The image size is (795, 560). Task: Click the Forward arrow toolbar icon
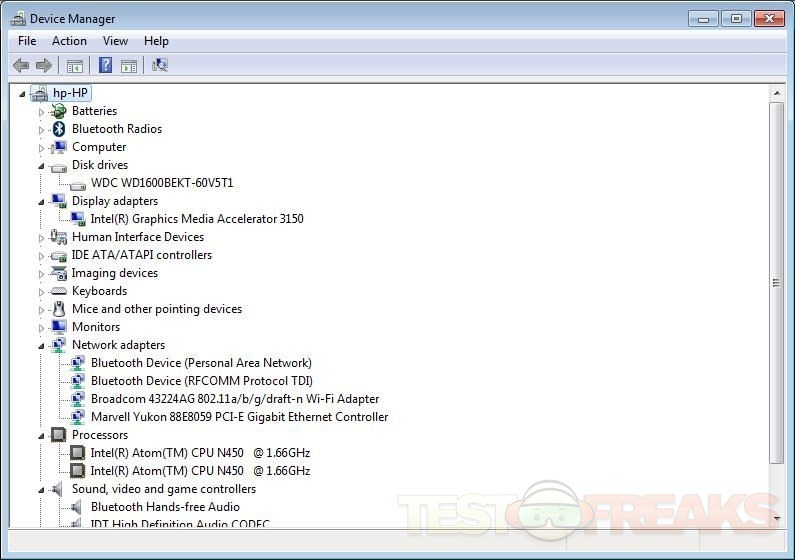(44, 66)
